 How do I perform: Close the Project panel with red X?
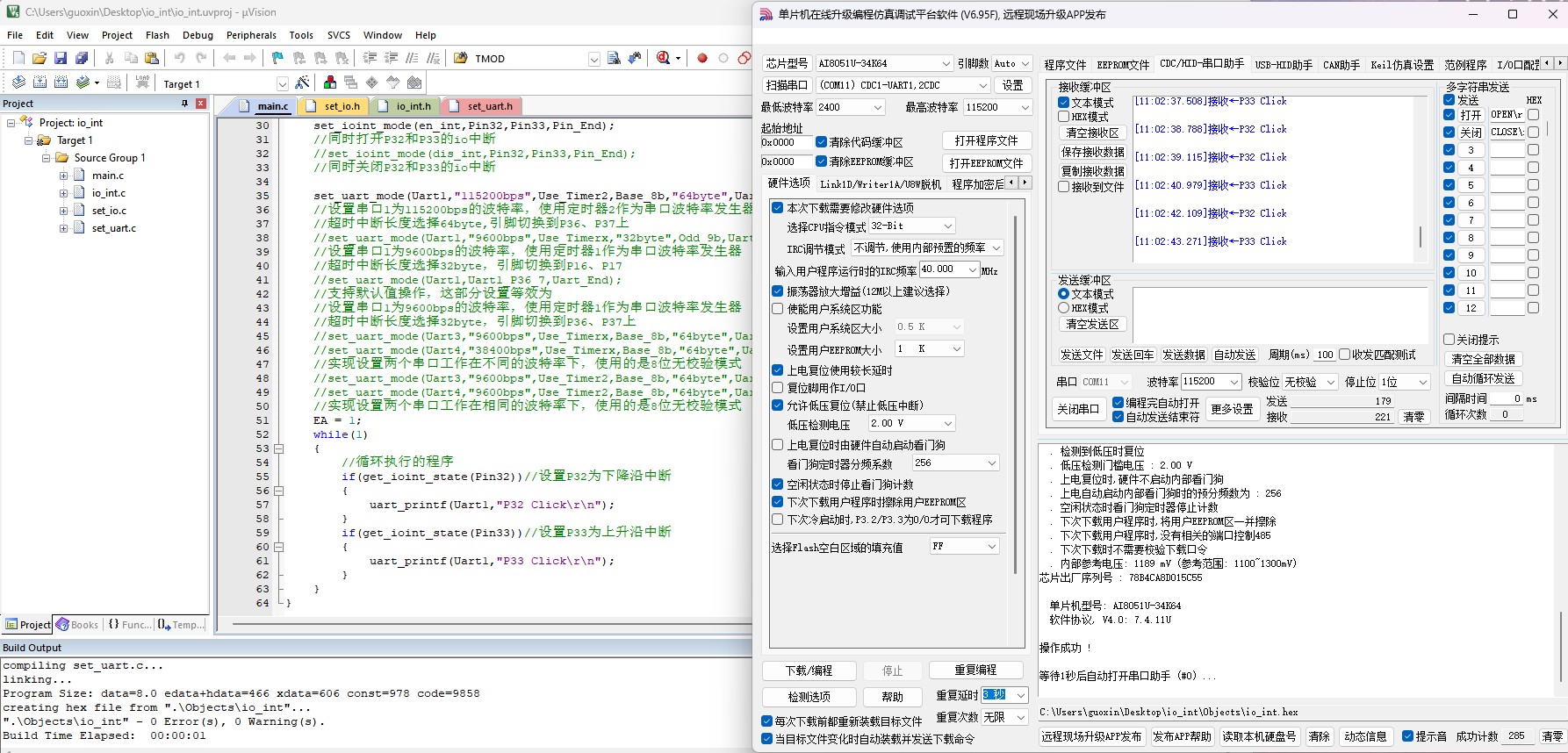point(201,104)
